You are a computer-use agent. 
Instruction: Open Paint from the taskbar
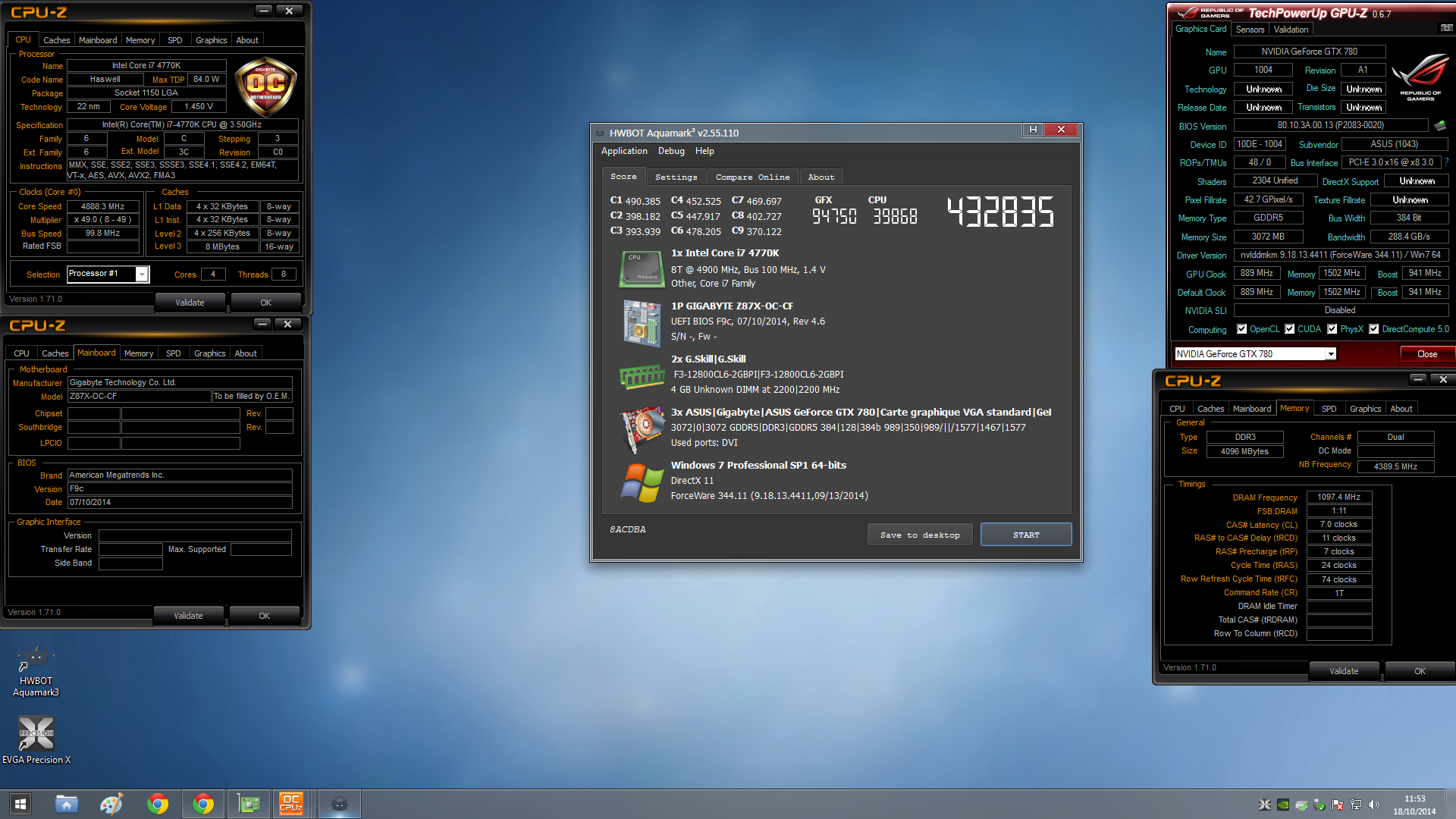coord(111,804)
